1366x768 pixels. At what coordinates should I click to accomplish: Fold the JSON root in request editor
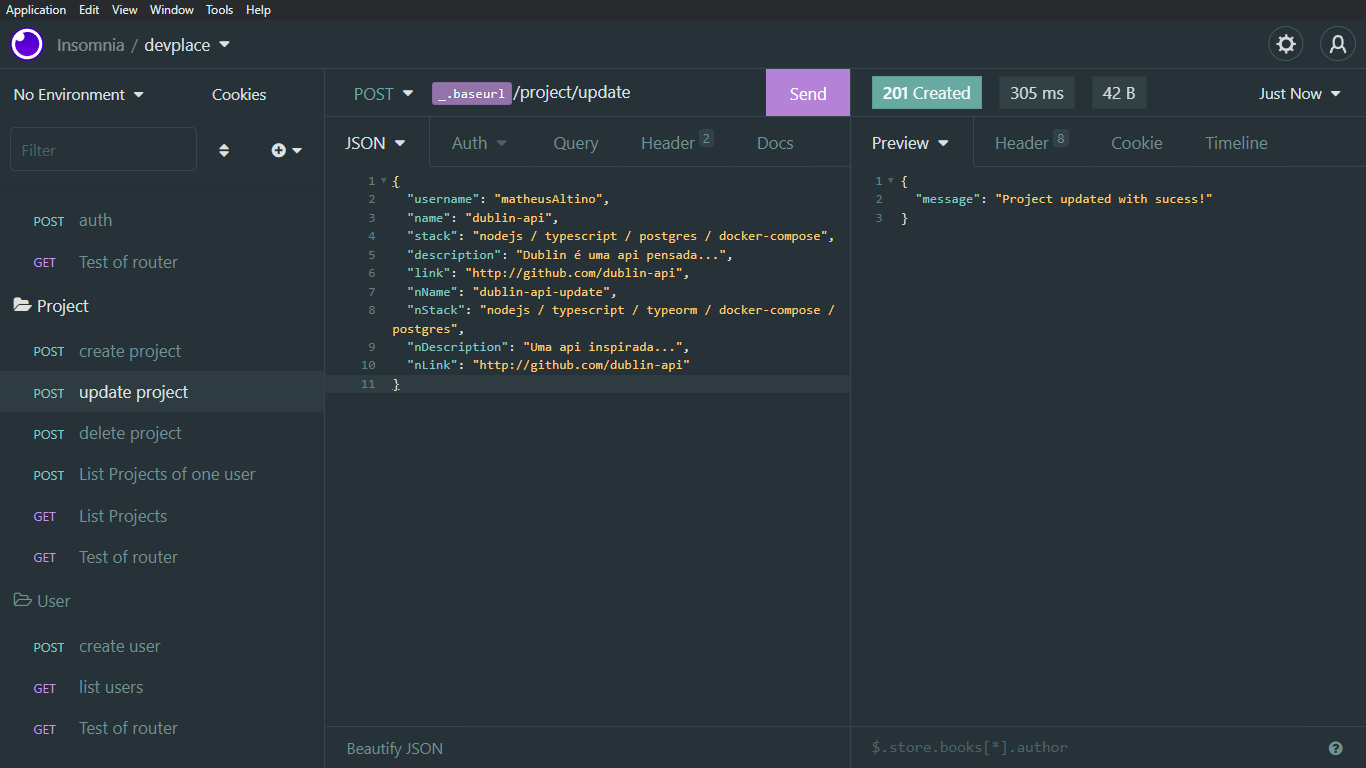[383, 181]
